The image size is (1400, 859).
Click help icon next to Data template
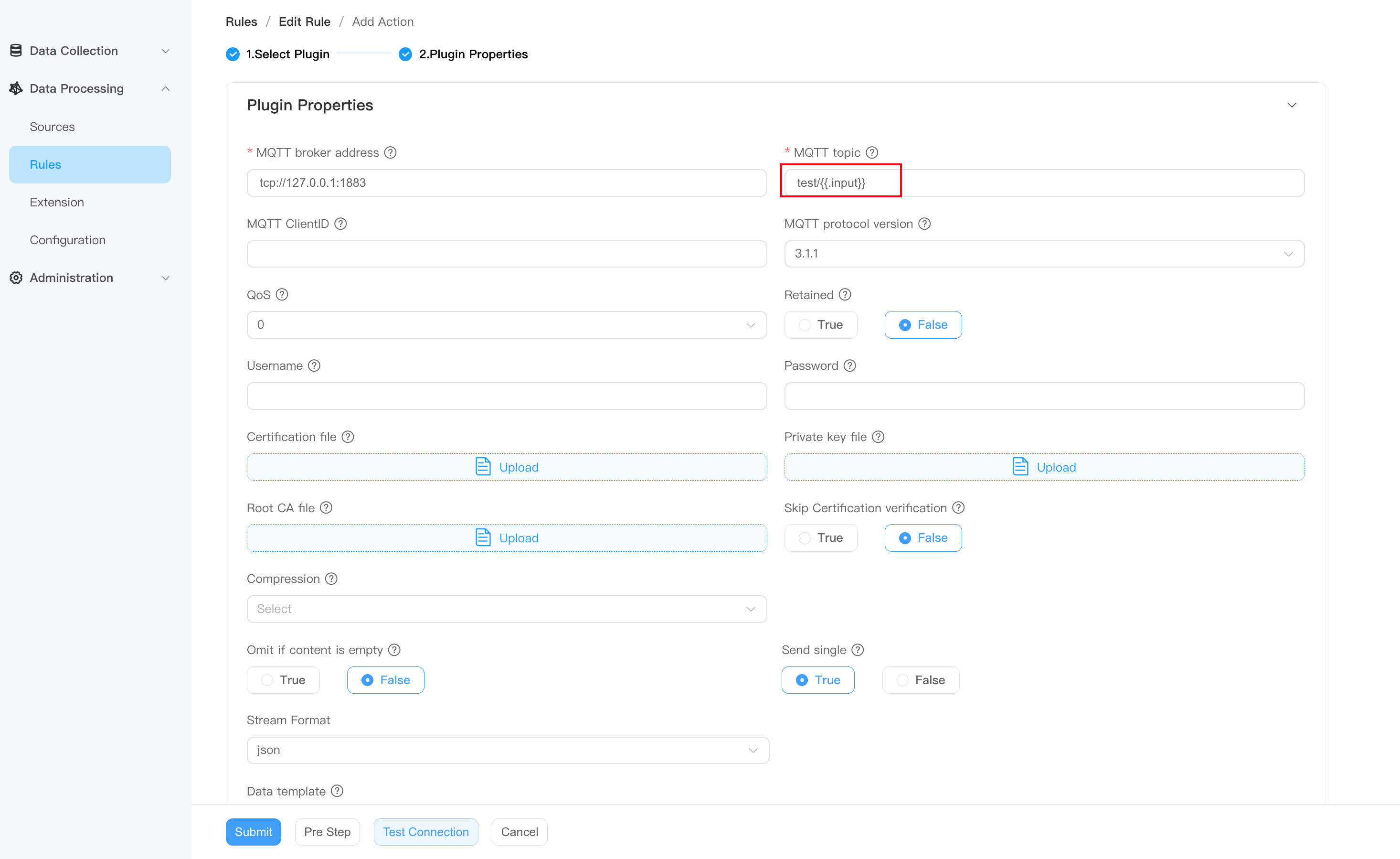pyautogui.click(x=337, y=791)
